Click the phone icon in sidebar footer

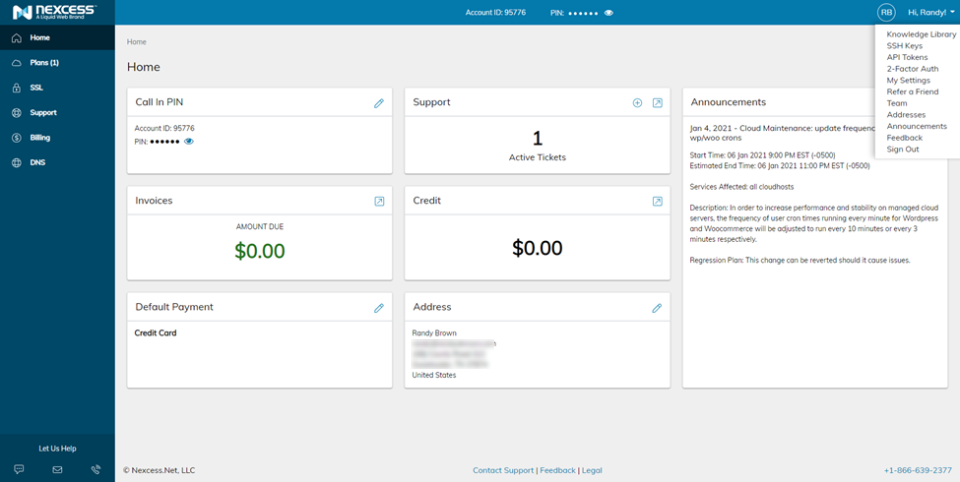(96, 469)
